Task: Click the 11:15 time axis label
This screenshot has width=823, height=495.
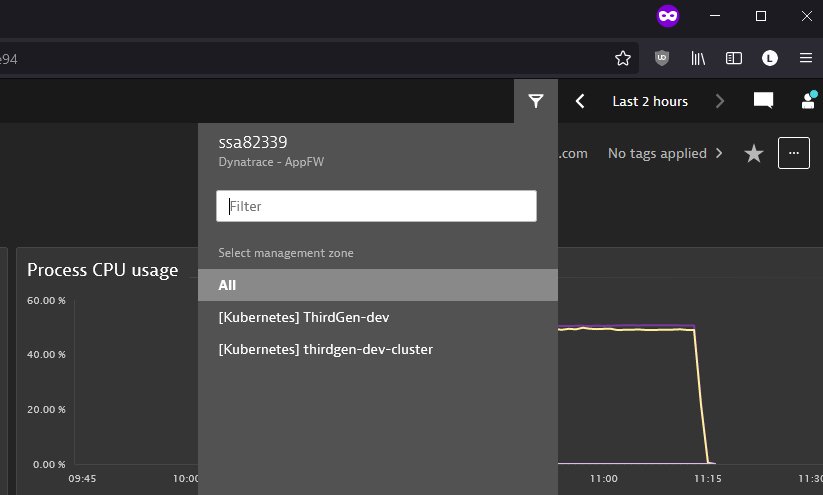Action: tap(708, 478)
